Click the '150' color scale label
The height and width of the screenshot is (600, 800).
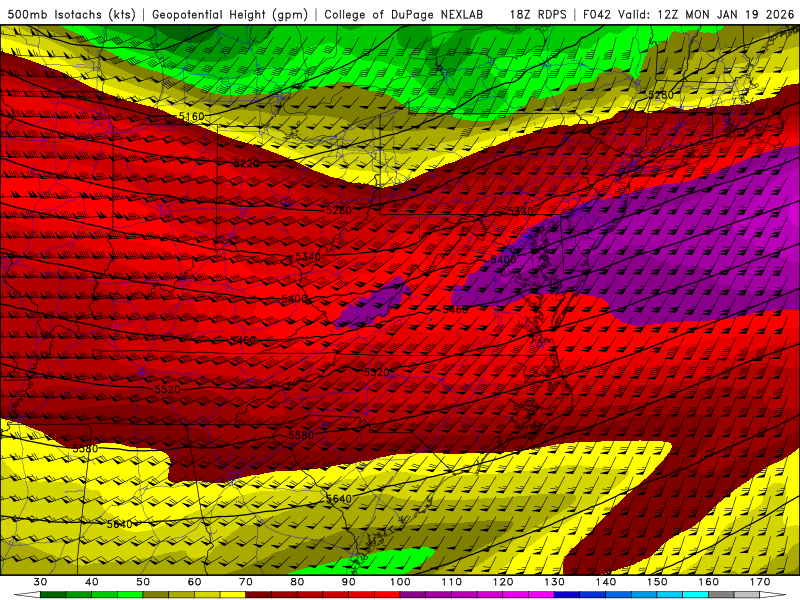(657, 582)
